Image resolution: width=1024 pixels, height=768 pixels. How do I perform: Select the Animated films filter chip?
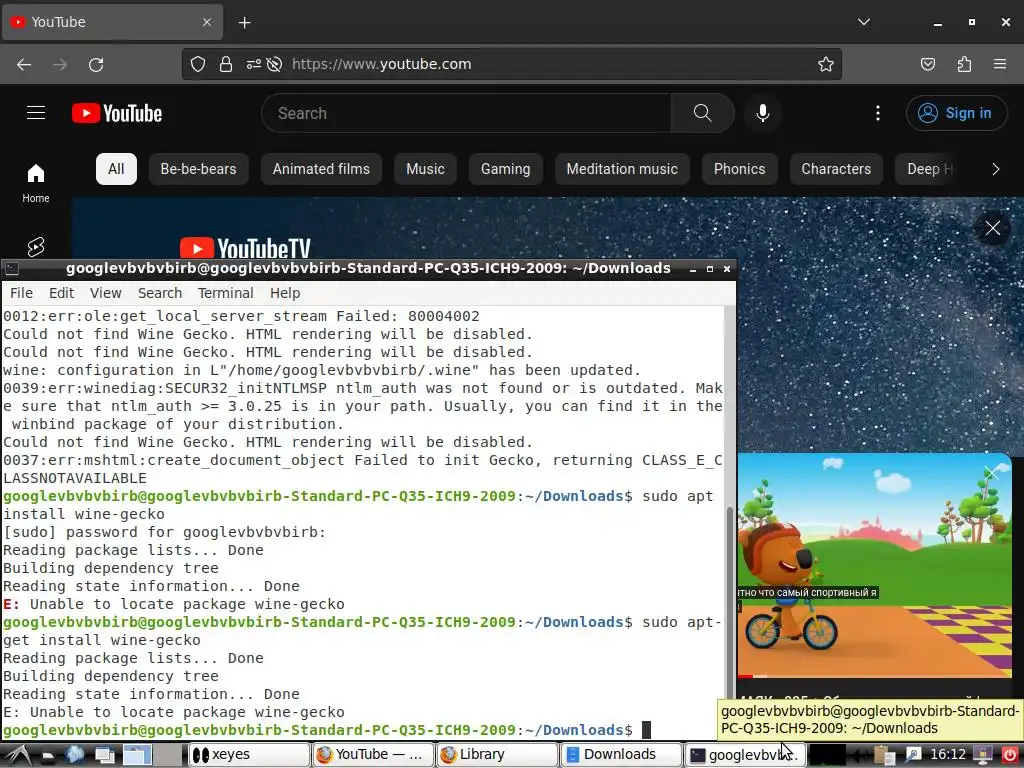[x=321, y=169]
